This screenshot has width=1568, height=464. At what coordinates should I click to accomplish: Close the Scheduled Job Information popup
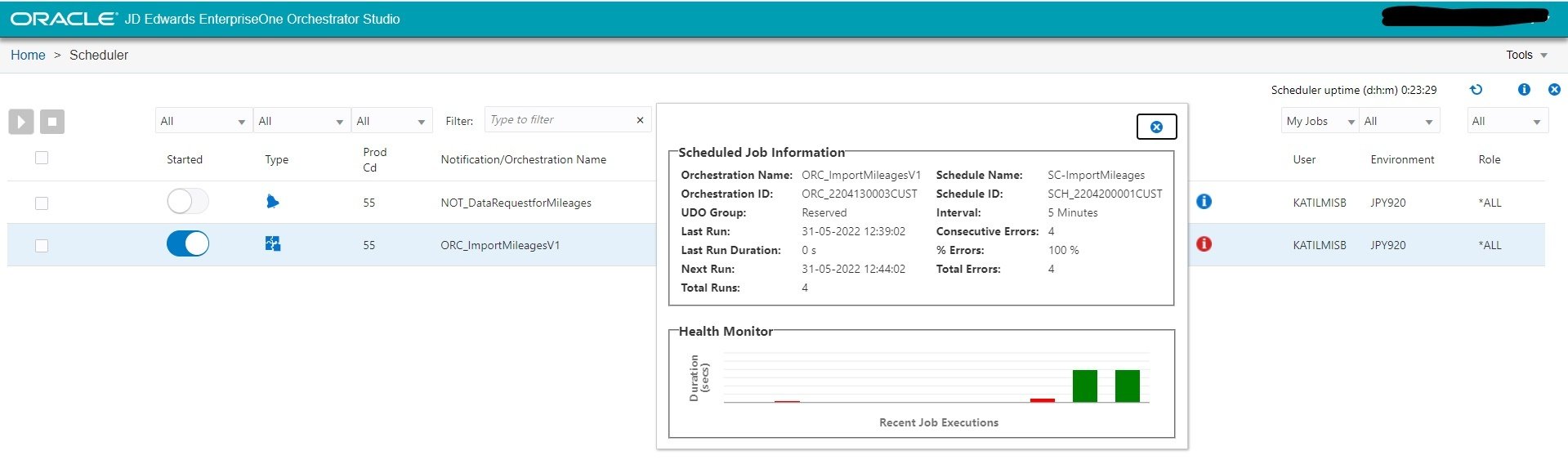coord(1156,127)
